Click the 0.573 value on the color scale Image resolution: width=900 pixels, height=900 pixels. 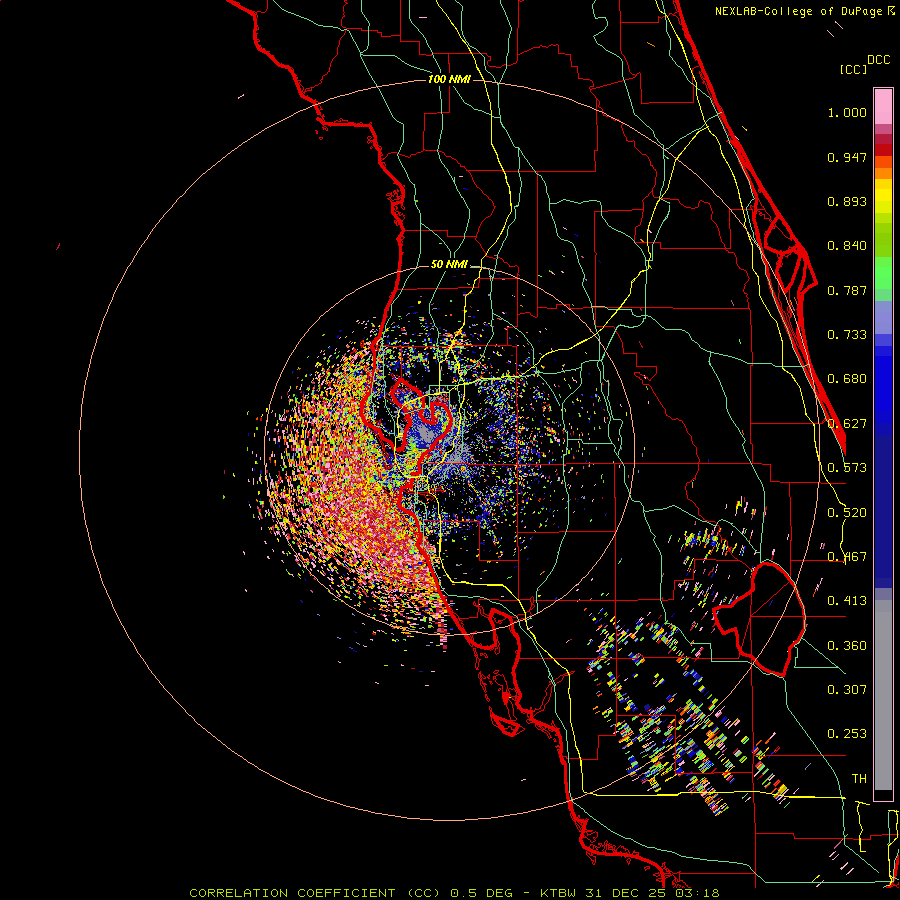point(847,468)
